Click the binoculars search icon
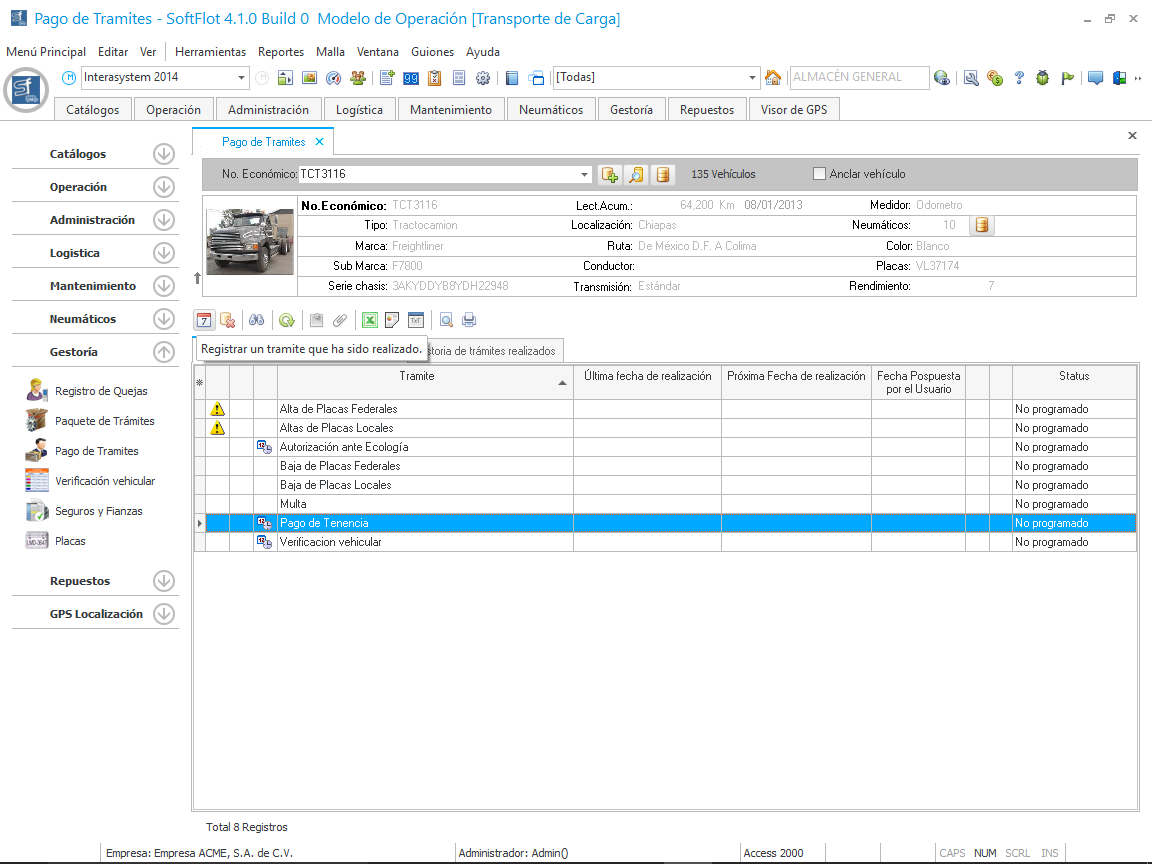Viewport: 1152px width, 864px height. pos(257,320)
